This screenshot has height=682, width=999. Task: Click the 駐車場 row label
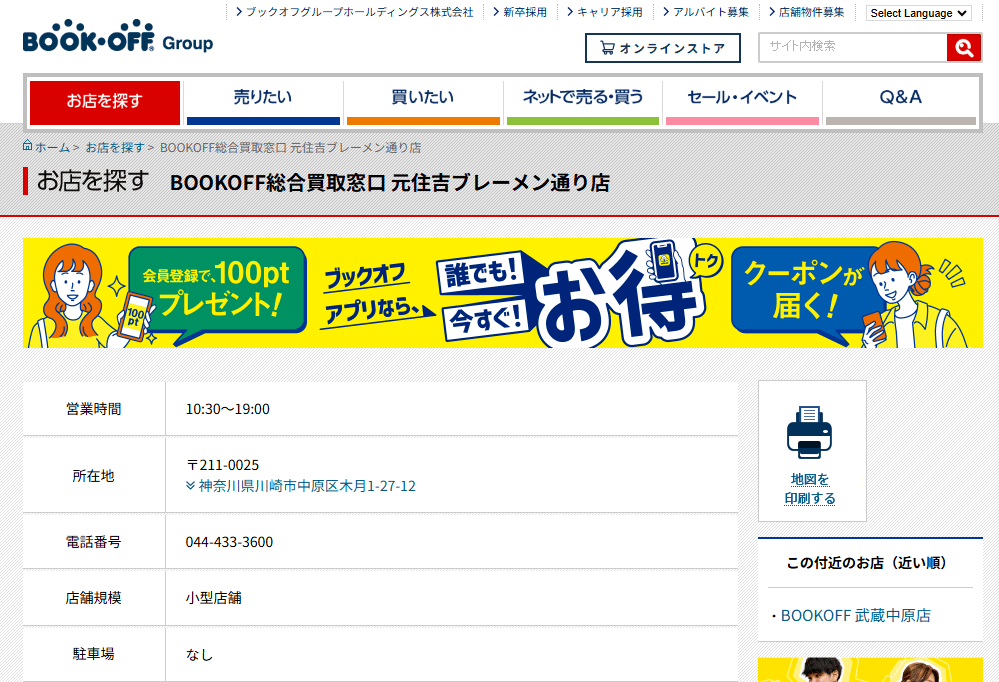(x=94, y=654)
